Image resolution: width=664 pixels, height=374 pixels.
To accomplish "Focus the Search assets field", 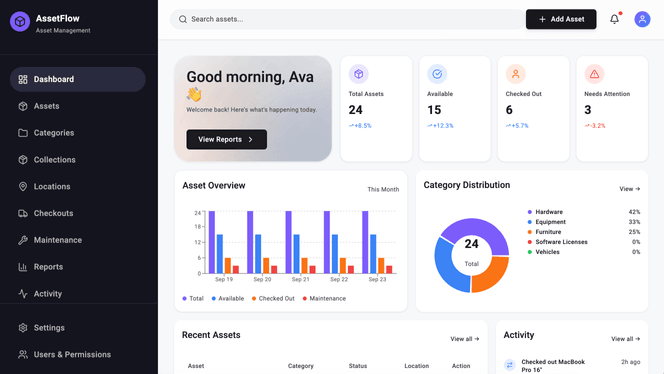I will coord(347,19).
